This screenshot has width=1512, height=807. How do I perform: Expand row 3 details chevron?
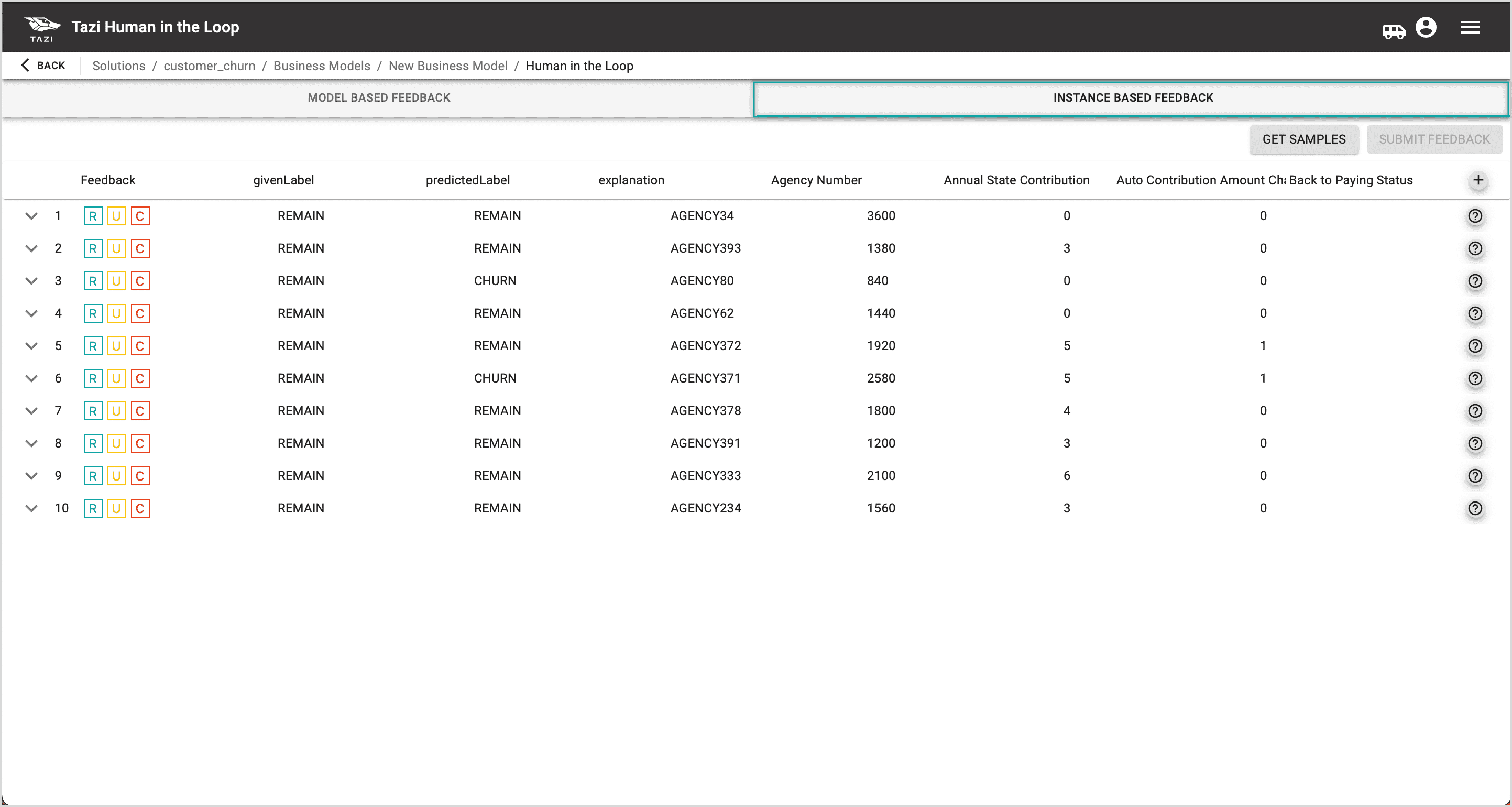(31, 281)
